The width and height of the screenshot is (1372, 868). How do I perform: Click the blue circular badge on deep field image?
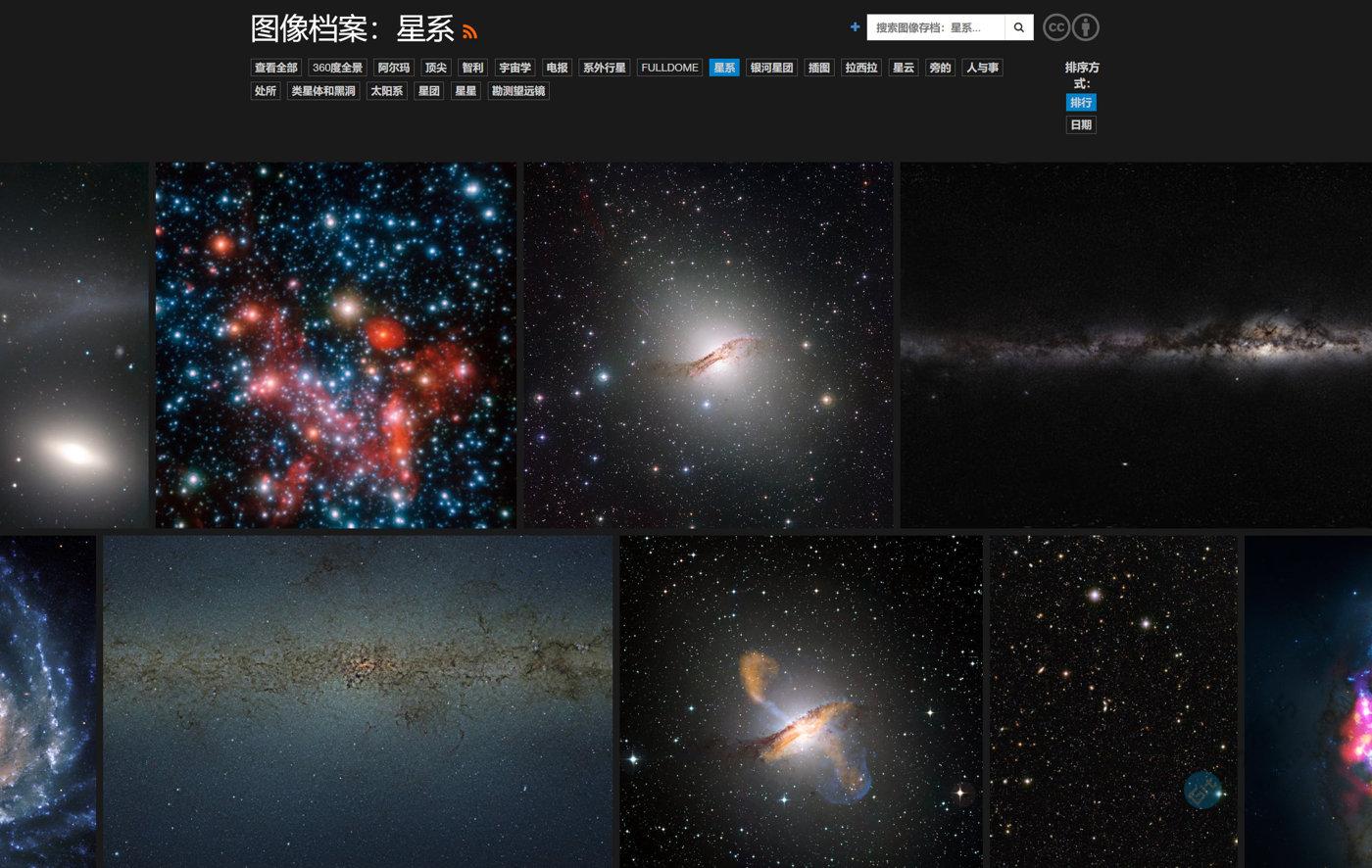[1202, 790]
